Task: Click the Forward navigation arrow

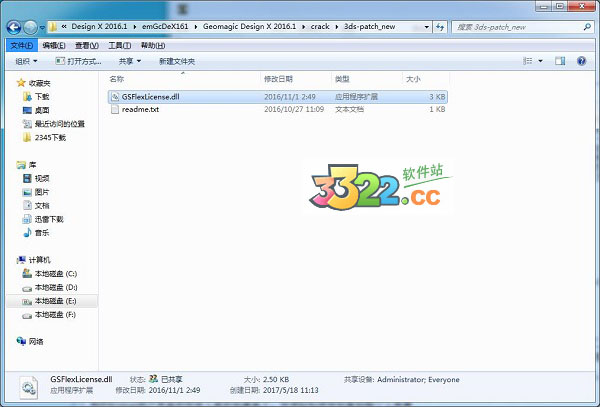Action: 30,27
